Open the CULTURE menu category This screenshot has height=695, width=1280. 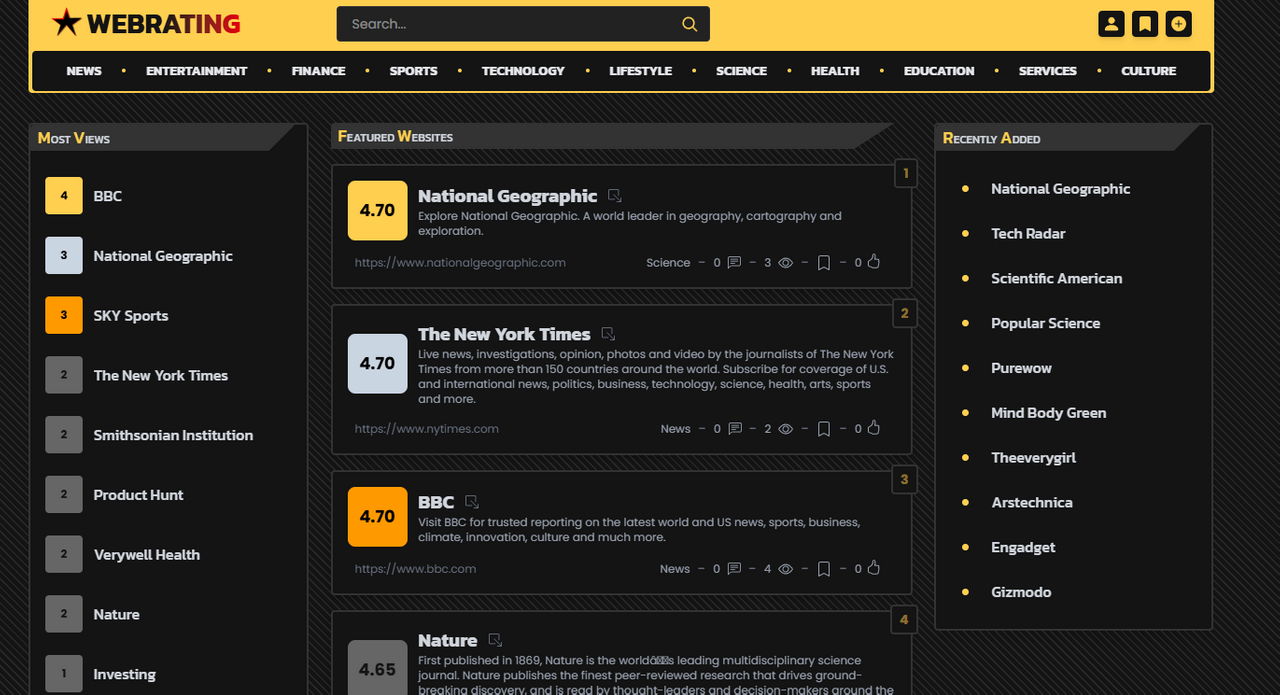[x=1148, y=71]
